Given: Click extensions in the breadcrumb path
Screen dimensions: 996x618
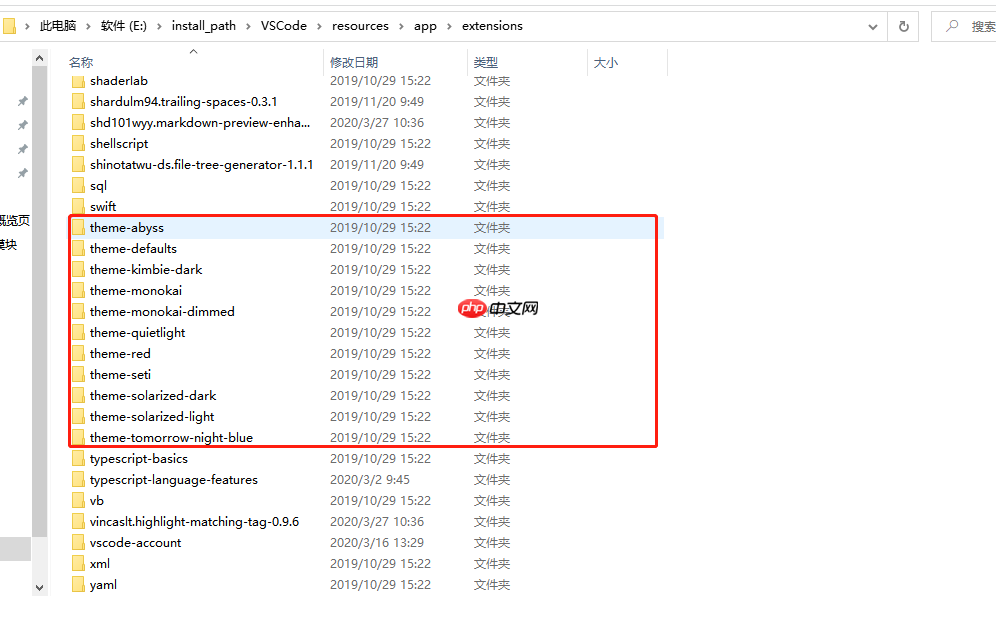Looking at the screenshot, I should click(492, 26).
